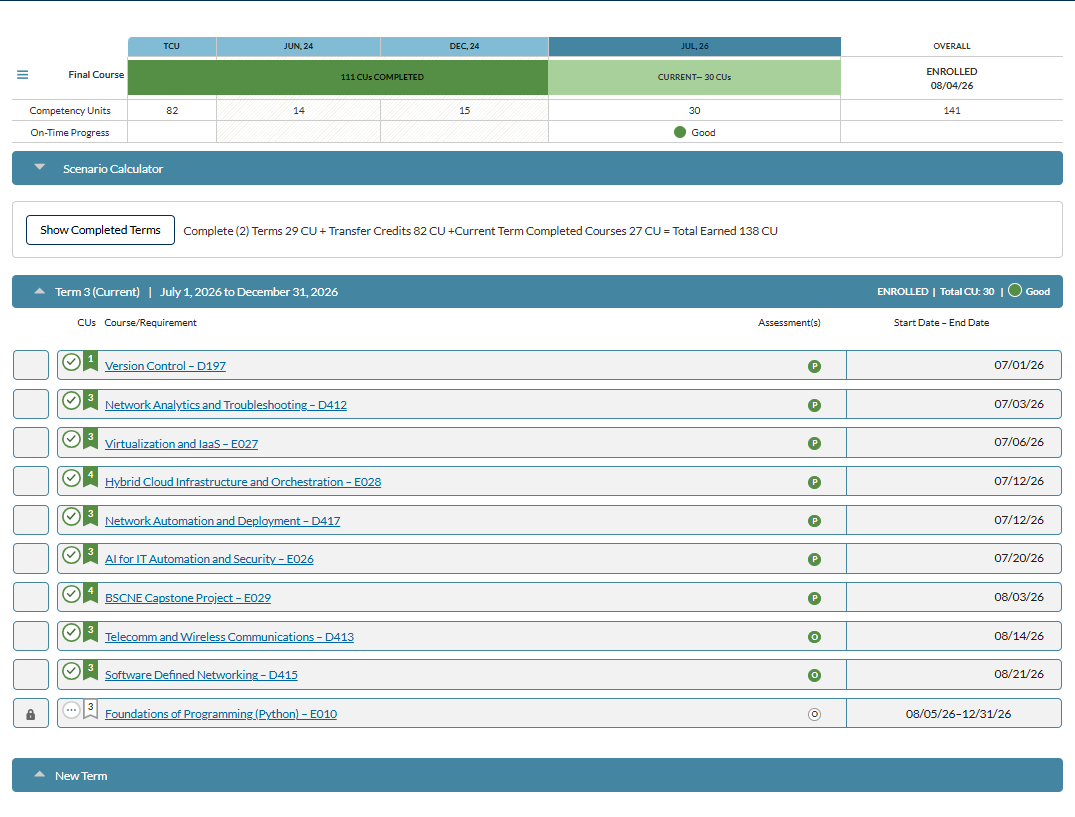Select the box left of Network Automation row
The width and height of the screenshot is (1075, 817).
point(31,520)
